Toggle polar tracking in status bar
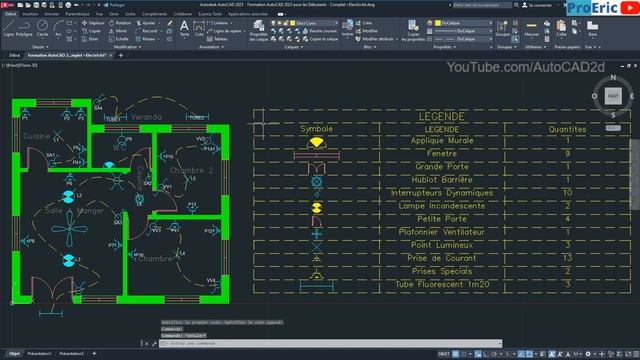 point(493,354)
